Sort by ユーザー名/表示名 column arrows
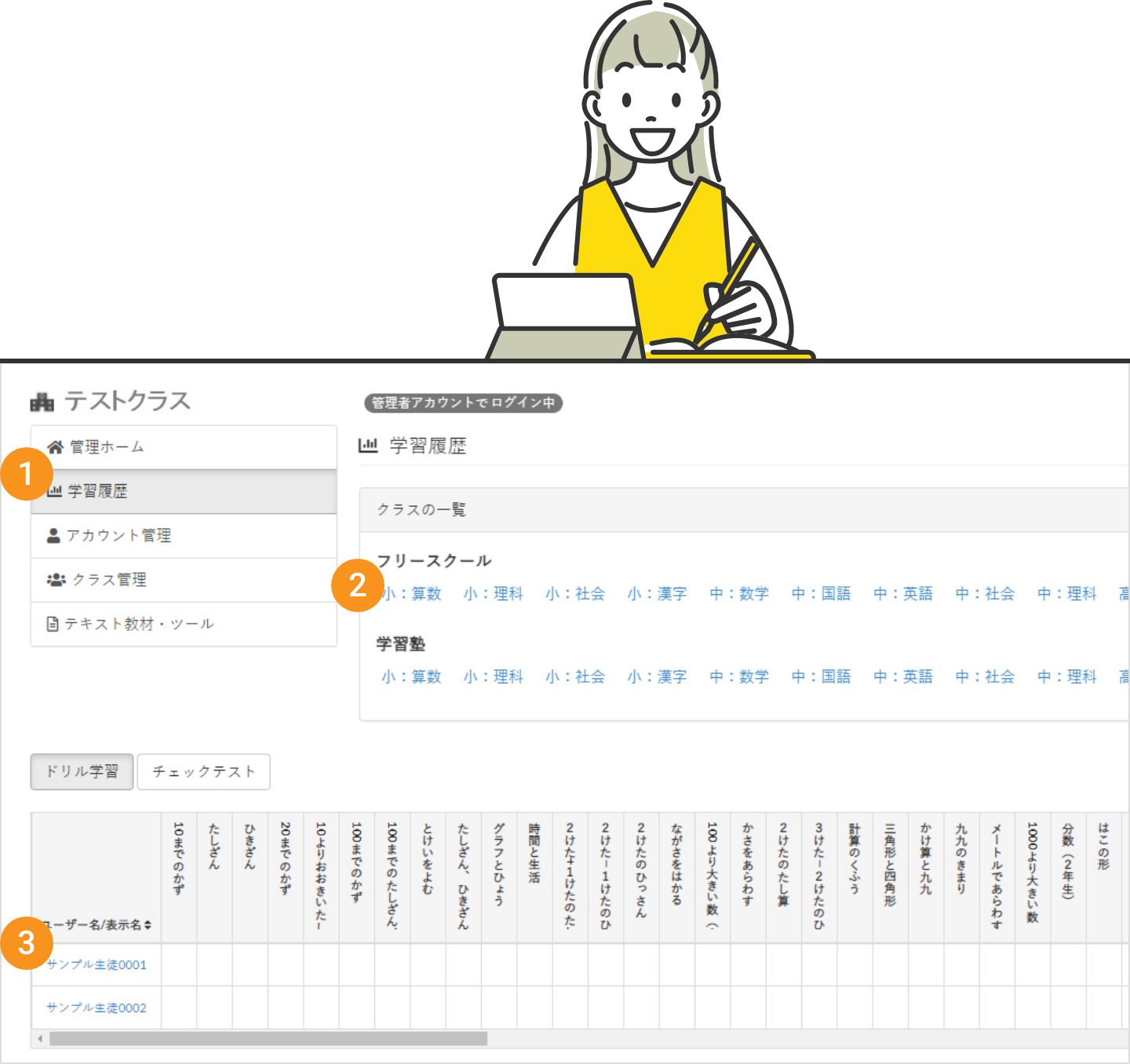1130x1064 pixels. (148, 925)
